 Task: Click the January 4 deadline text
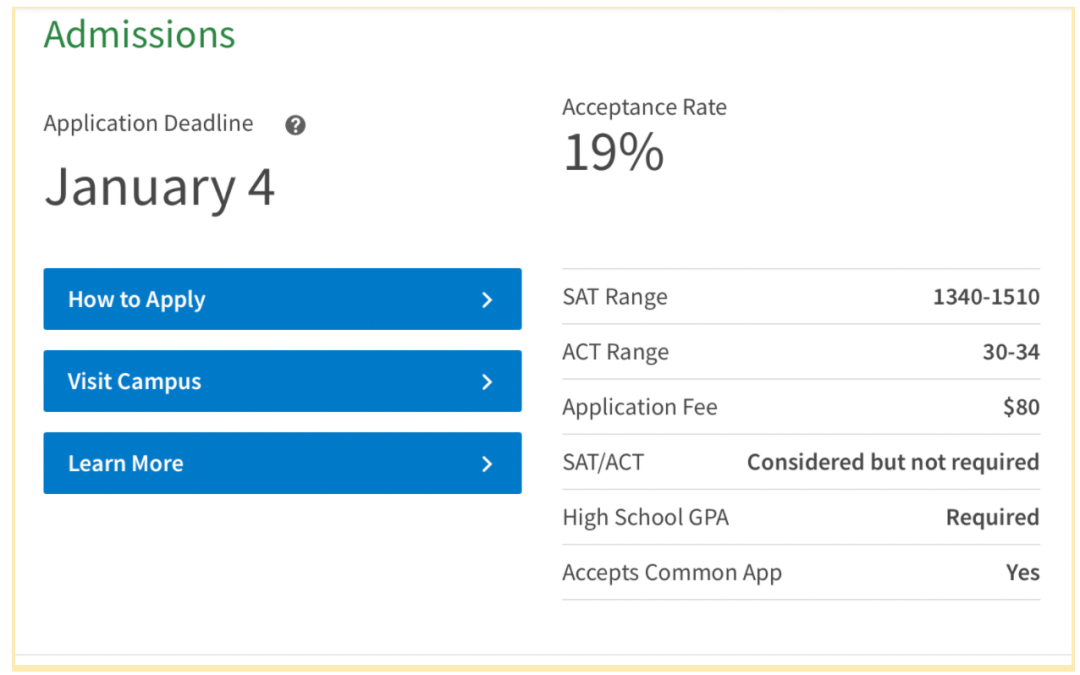pos(160,187)
